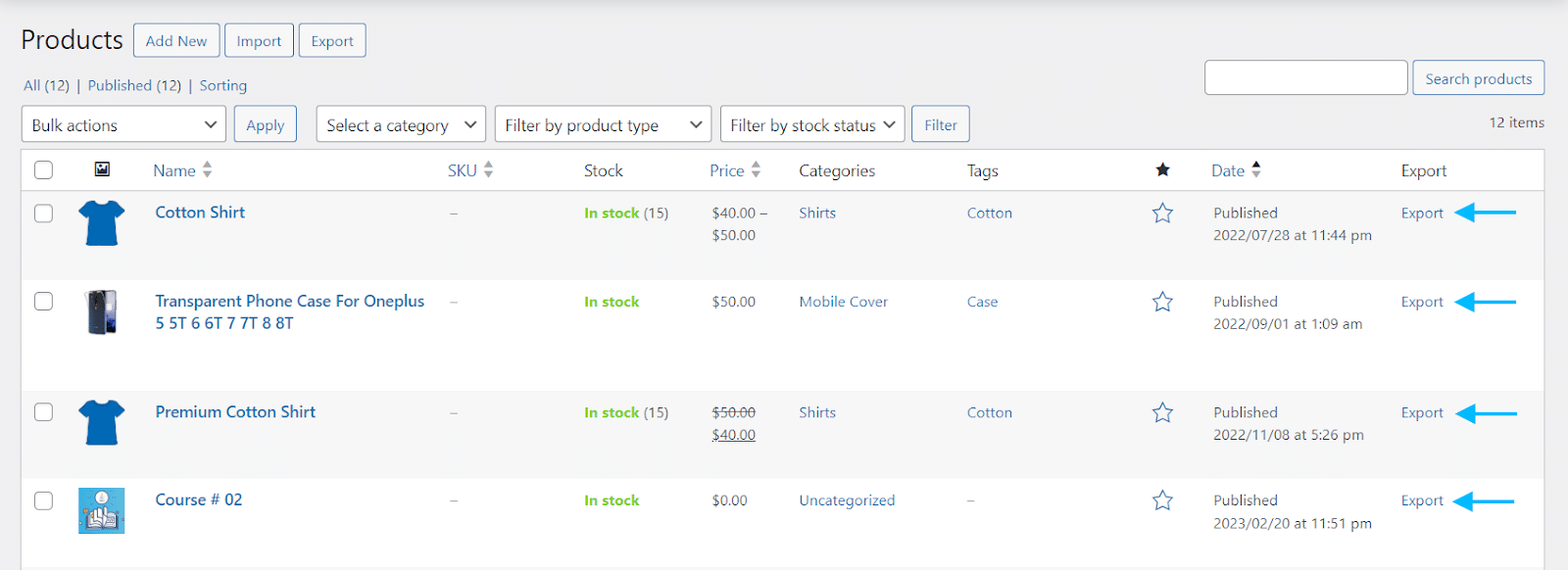This screenshot has width=1568, height=570.
Task: Click the image column header icon
Action: tap(102, 169)
